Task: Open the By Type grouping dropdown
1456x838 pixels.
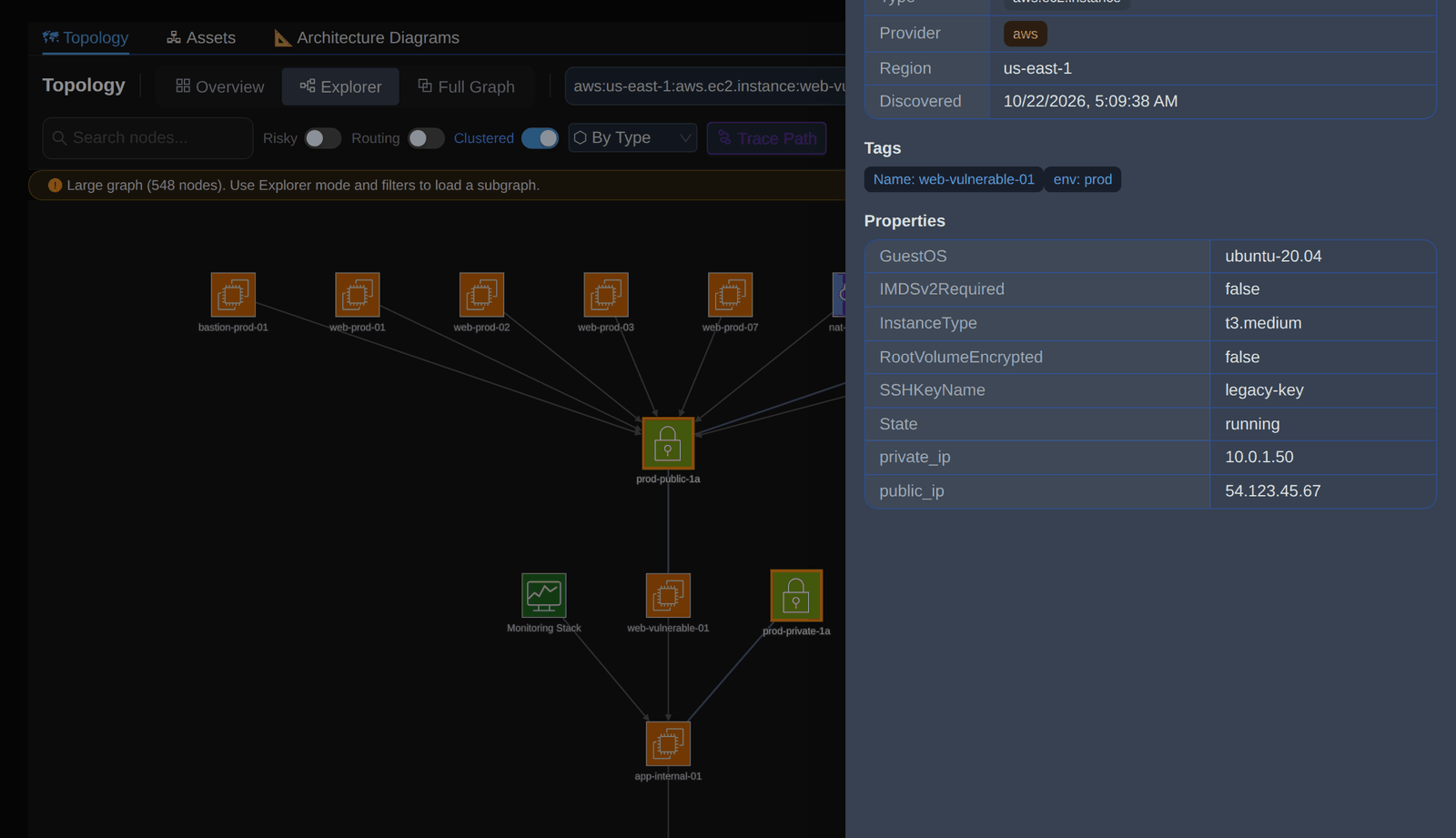Action: (x=632, y=137)
